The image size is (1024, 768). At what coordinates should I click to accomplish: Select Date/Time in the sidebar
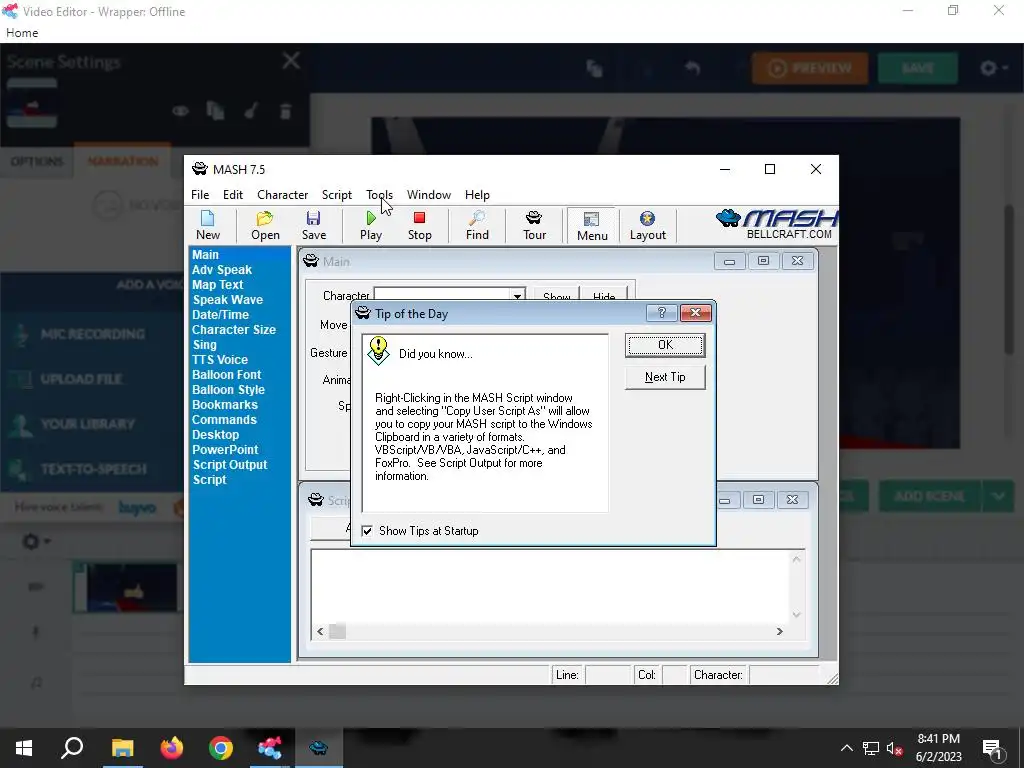(220, 315)
